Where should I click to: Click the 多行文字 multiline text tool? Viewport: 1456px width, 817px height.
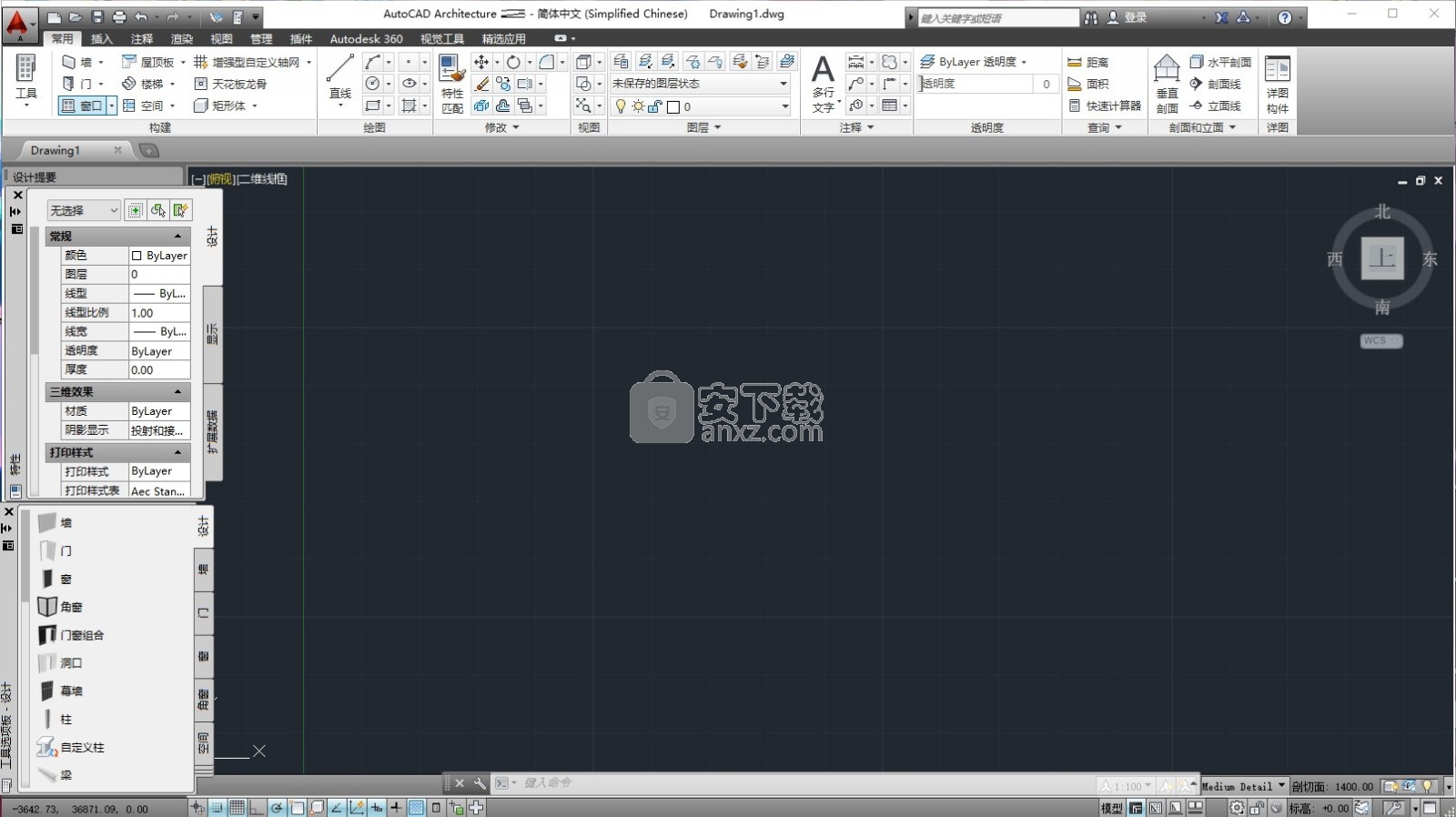tap(824, 83)
